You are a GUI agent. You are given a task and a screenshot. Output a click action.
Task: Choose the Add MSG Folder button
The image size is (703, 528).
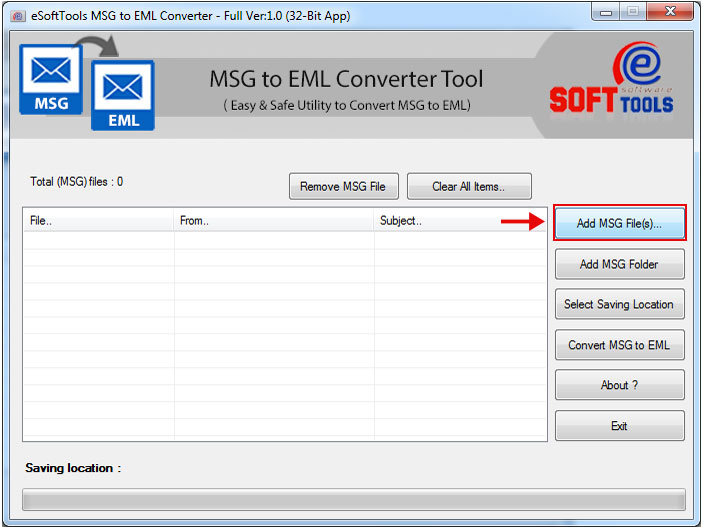(619, 264)
